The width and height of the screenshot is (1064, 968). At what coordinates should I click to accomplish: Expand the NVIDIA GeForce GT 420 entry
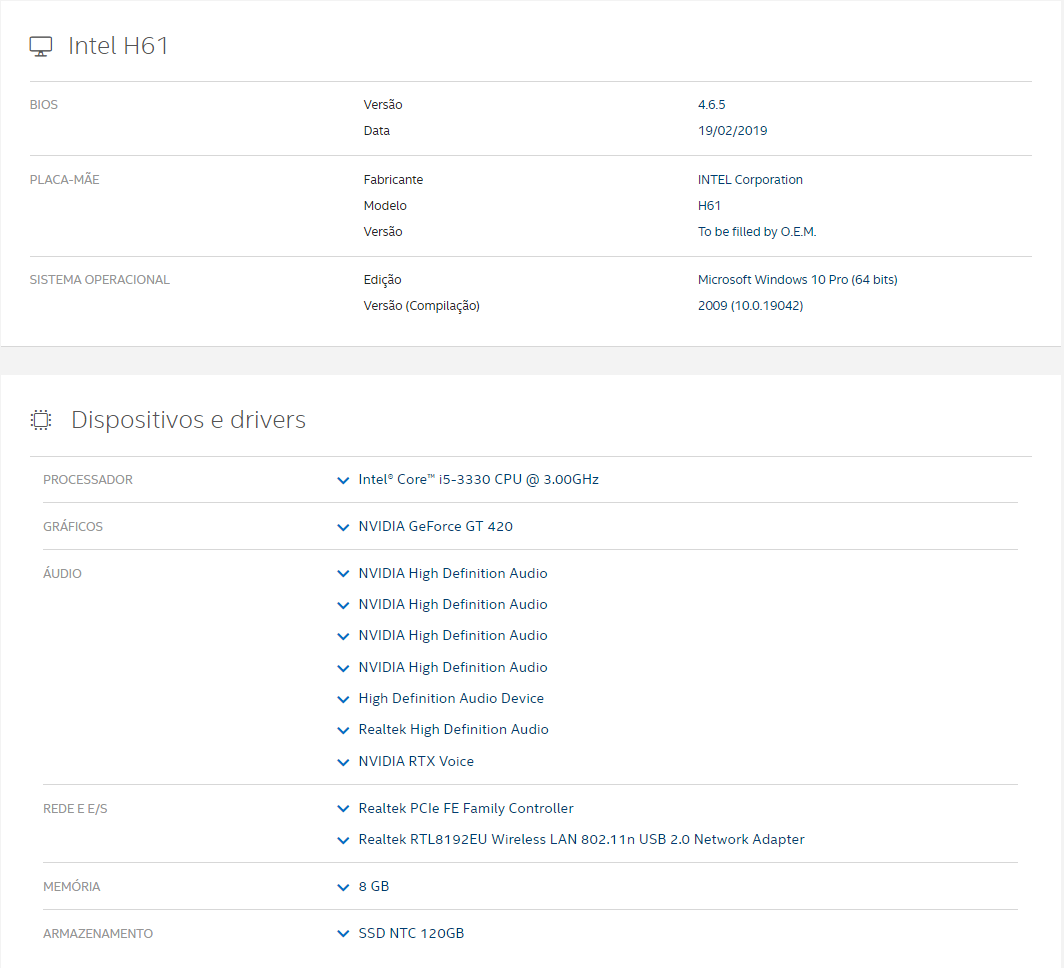point(343,527)
